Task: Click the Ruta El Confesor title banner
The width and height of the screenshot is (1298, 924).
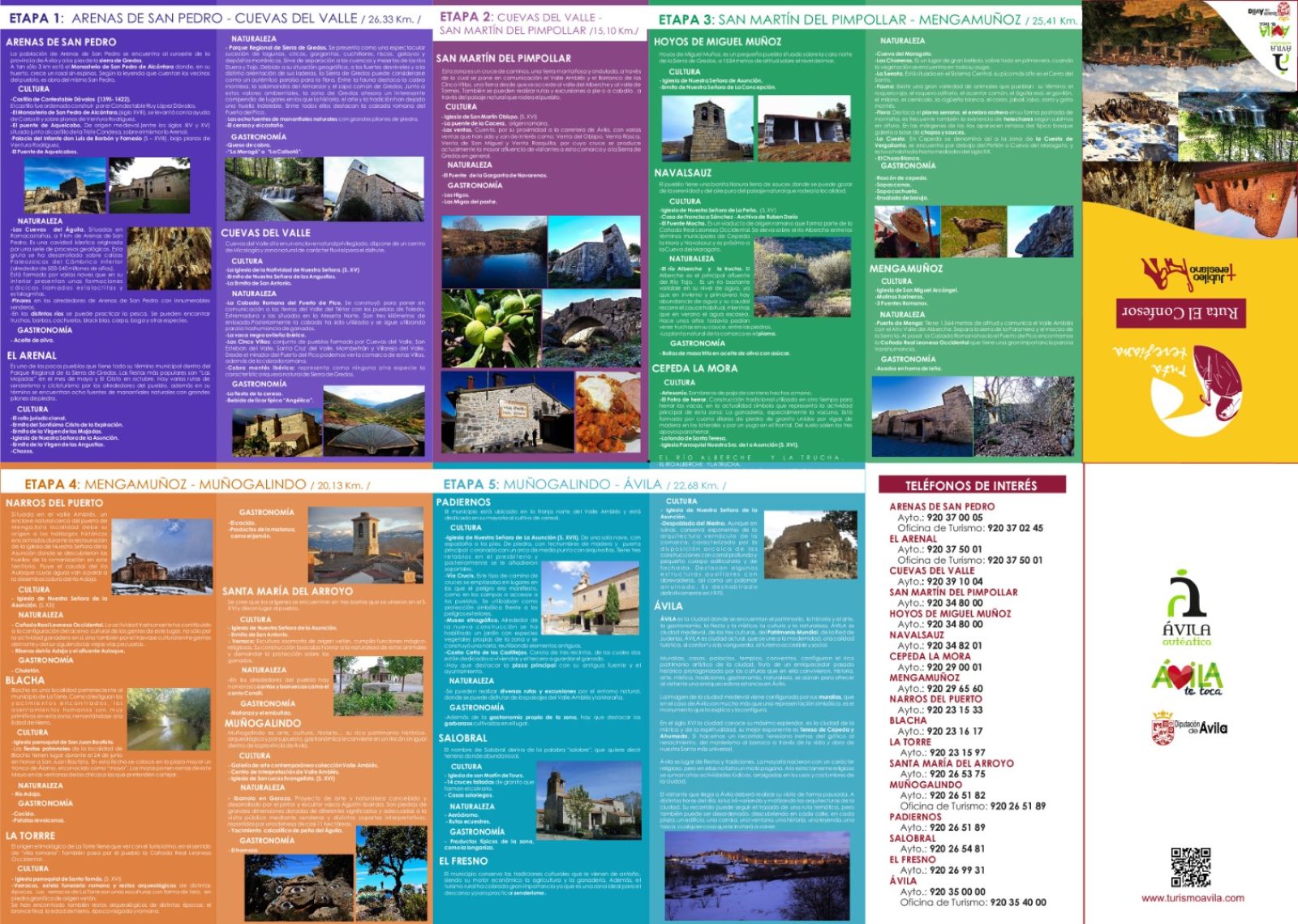Action: point(1180,312)
